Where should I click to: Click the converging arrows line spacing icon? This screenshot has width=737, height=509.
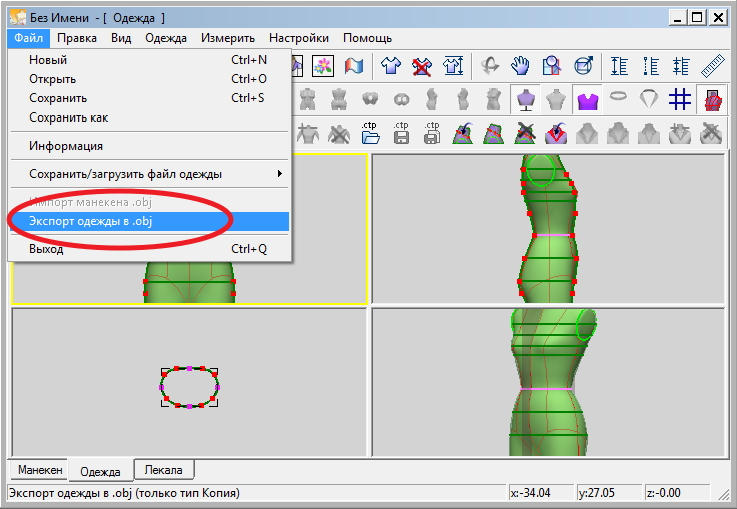tap(681, 66)
